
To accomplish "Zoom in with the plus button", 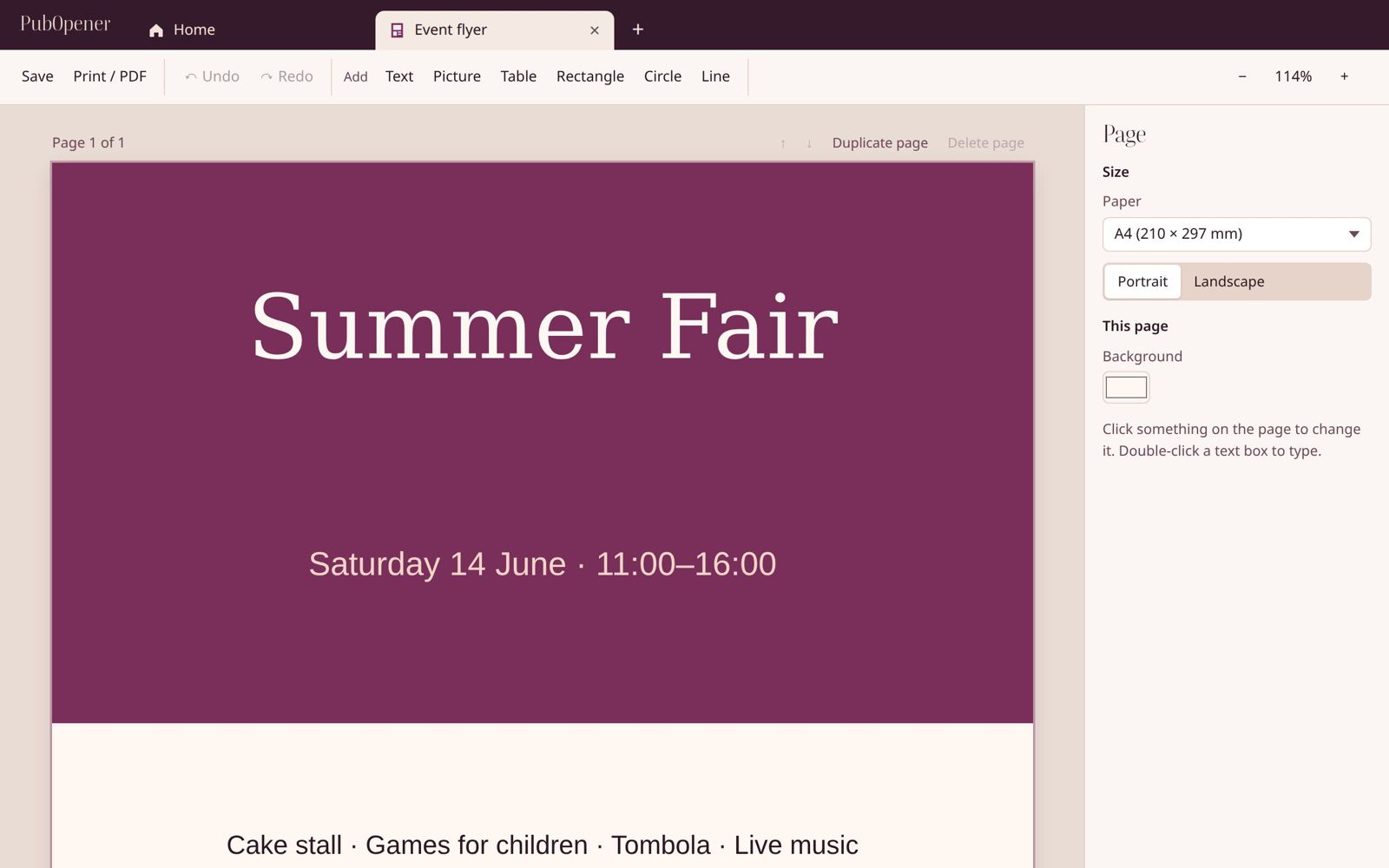I will pos(1344,76).
